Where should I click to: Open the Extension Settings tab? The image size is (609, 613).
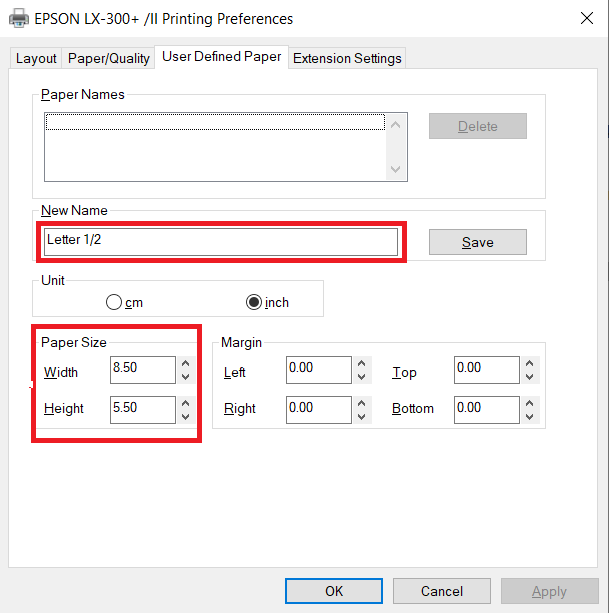347,58
